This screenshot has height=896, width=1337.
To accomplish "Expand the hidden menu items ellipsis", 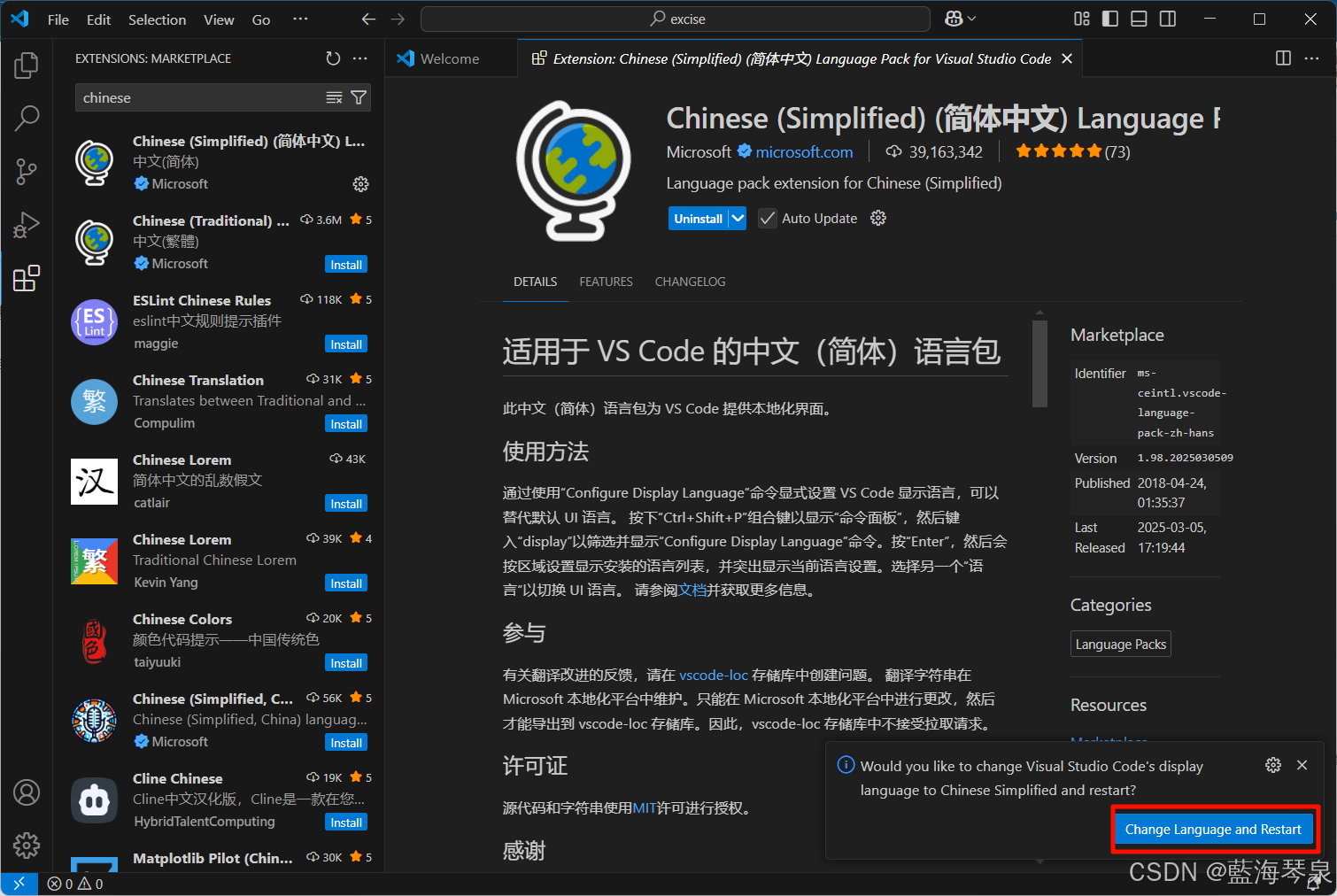I will click(x=300, y=19).
